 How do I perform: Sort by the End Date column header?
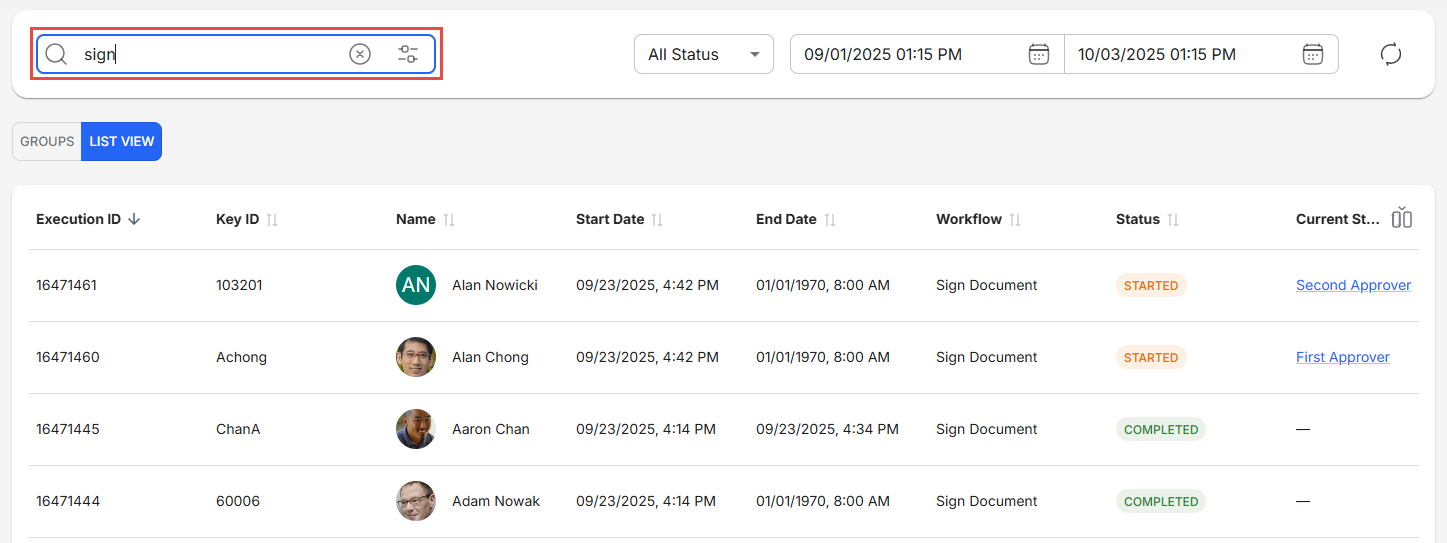(x=830, y=219)
